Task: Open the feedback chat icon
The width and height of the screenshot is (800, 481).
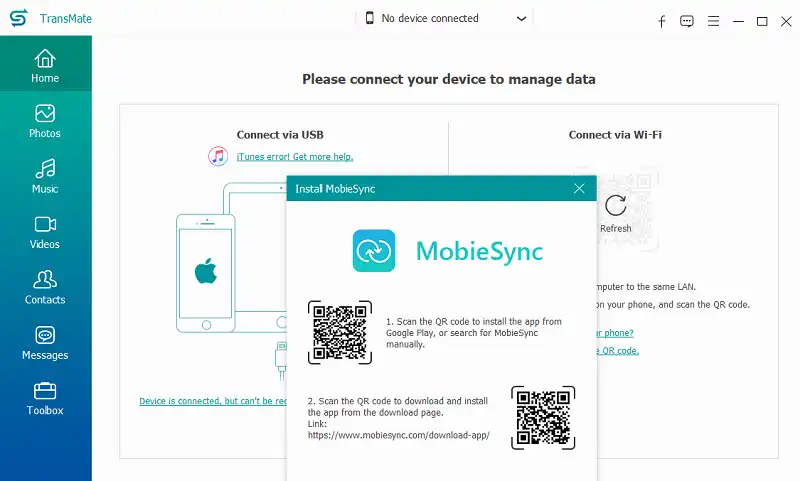Action: (687, 21)
